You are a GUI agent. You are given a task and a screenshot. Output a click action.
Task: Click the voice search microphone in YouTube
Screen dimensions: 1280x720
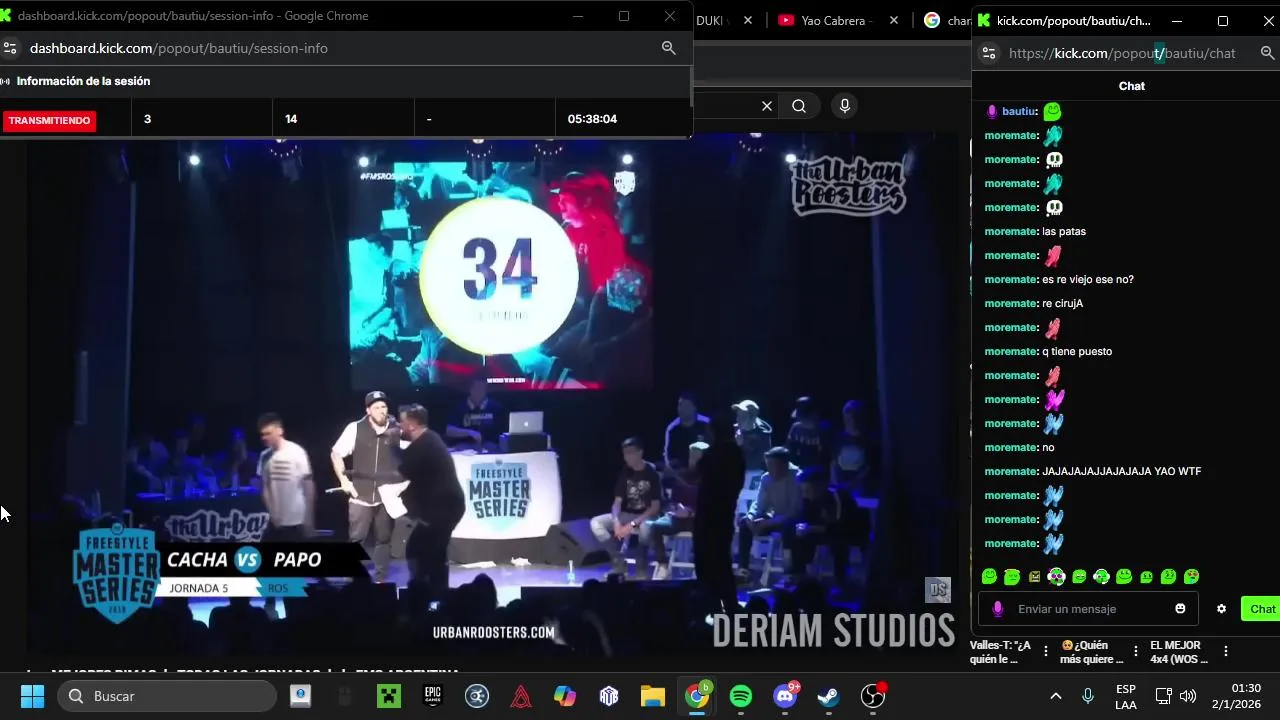pos(845,106)
